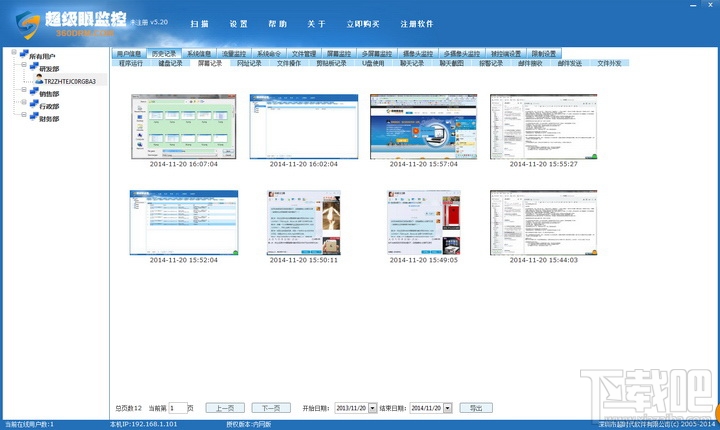Screen dimensions: 720x430
Task: Select the 网站记录 sub-tab
Action: [249, 63]
